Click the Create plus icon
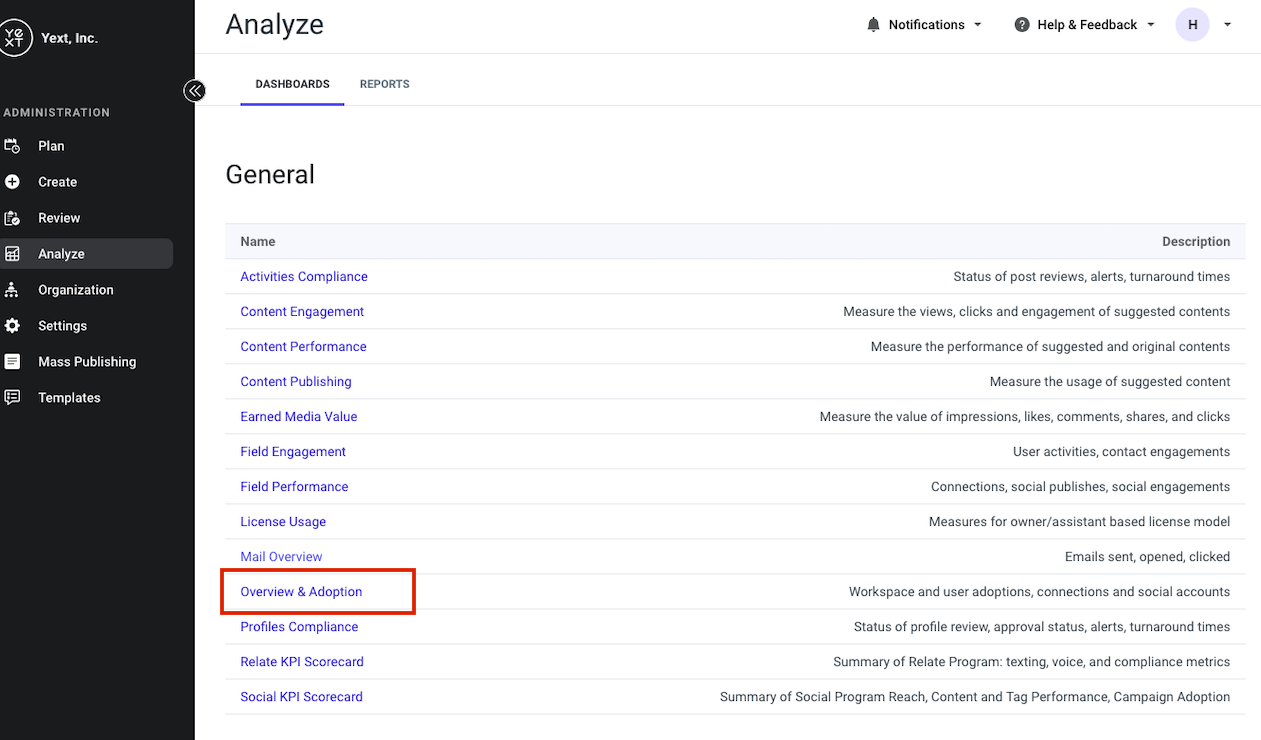1261x740 pixels. tap(12, 182)
